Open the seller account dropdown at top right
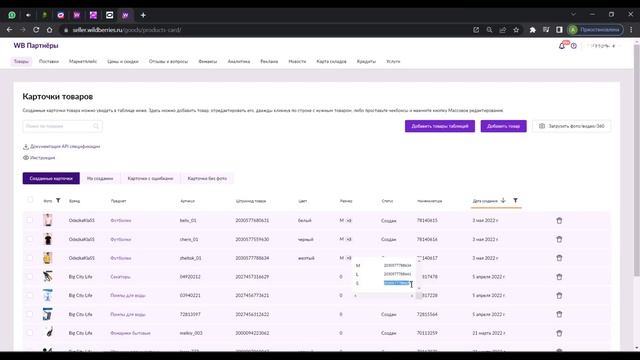The height and width of the screenshot is (360, 640). click(602, 46)
